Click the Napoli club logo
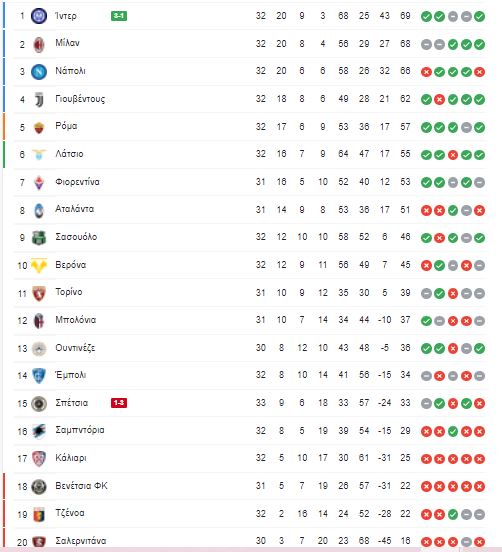 point(39,72)
